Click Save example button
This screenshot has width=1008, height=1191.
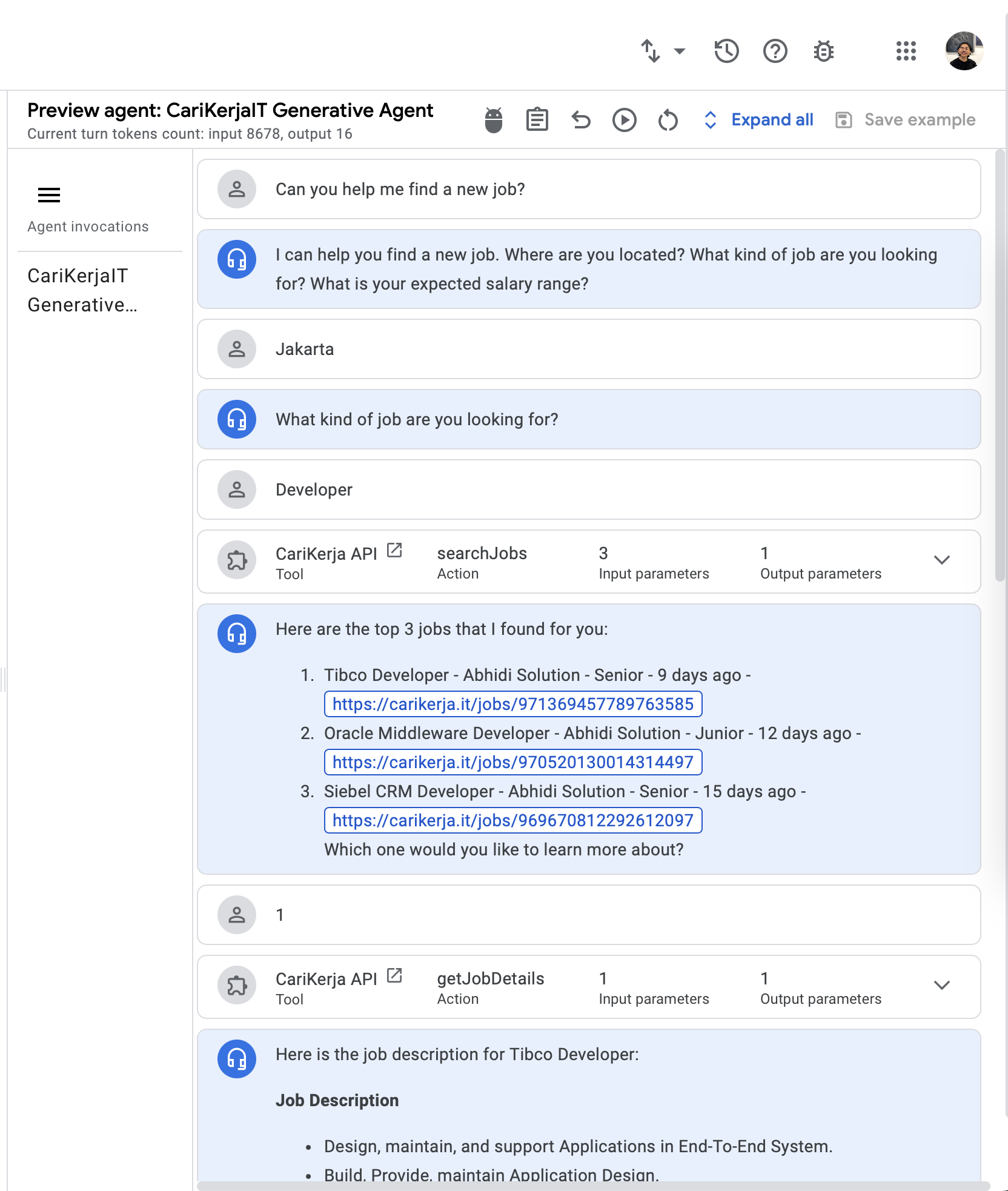tap(905, 120)
